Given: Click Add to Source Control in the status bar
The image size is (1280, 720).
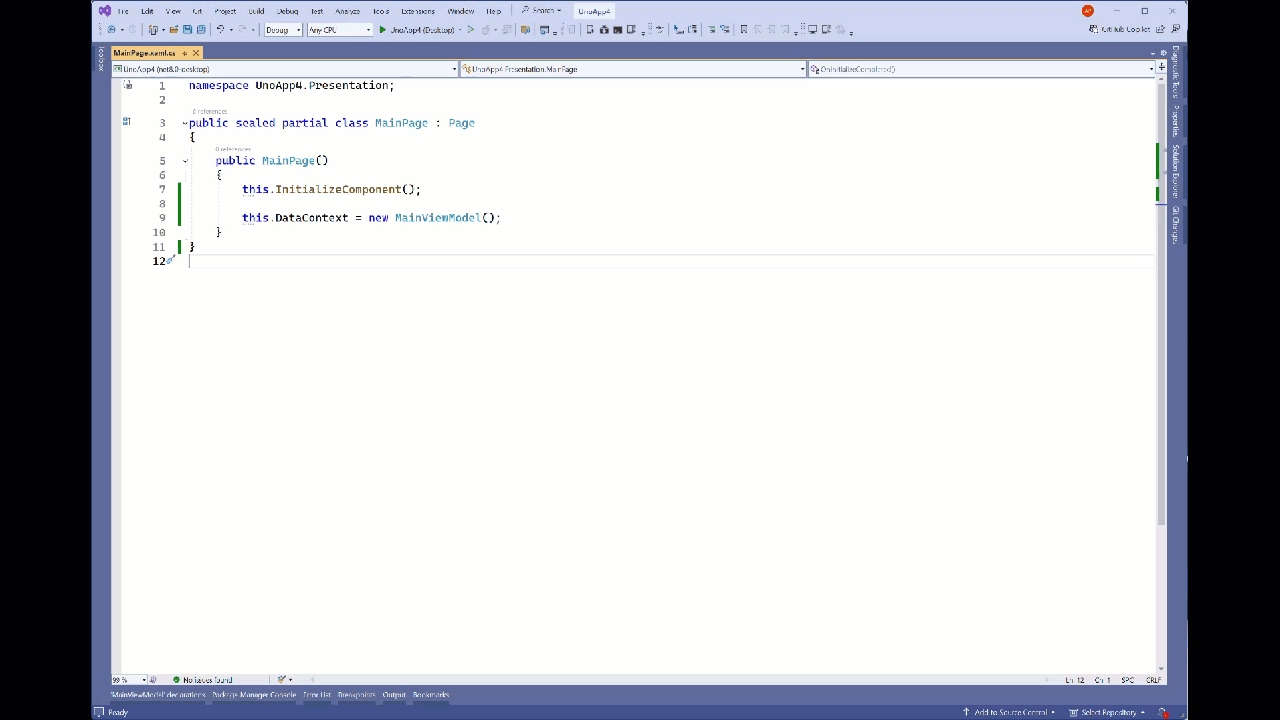Looking at the screenshot, I should (1009, 712).
